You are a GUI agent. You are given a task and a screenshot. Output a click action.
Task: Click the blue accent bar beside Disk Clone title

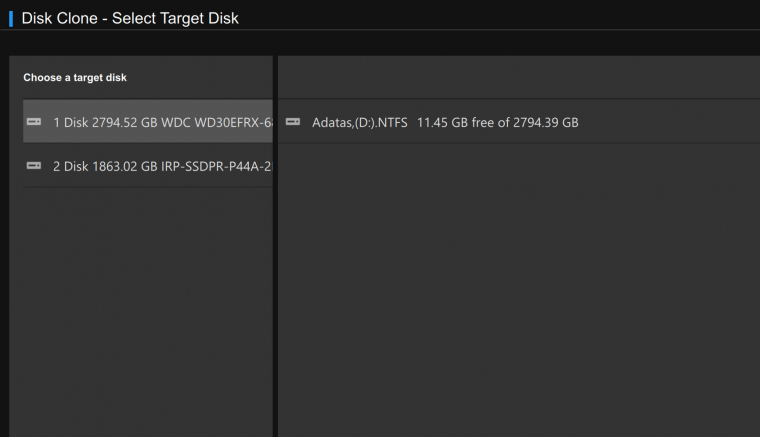click(x=11, y=19)
